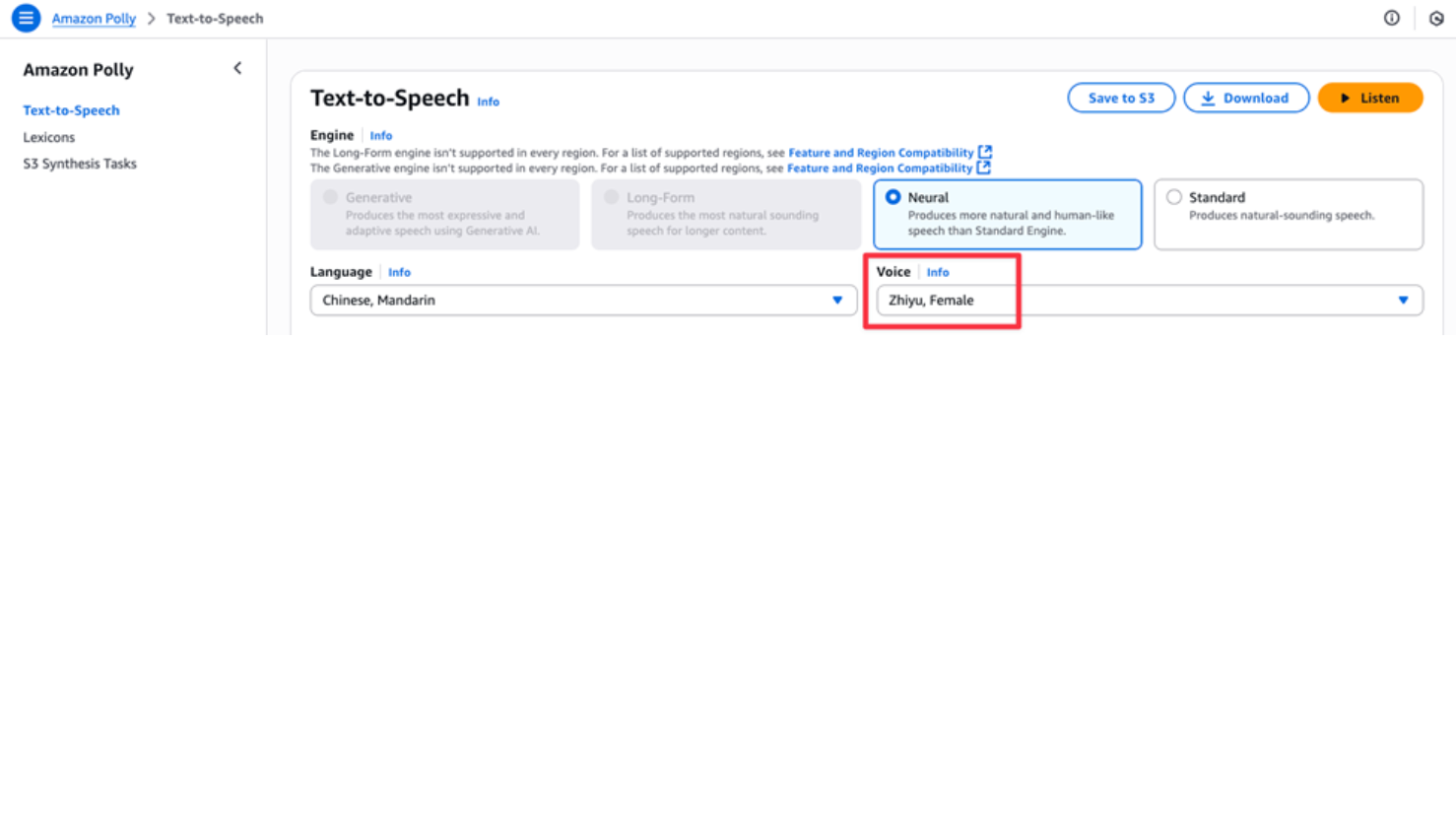
Task: Choose the Generative engine radio option
Action: click(x=331, y=197)
